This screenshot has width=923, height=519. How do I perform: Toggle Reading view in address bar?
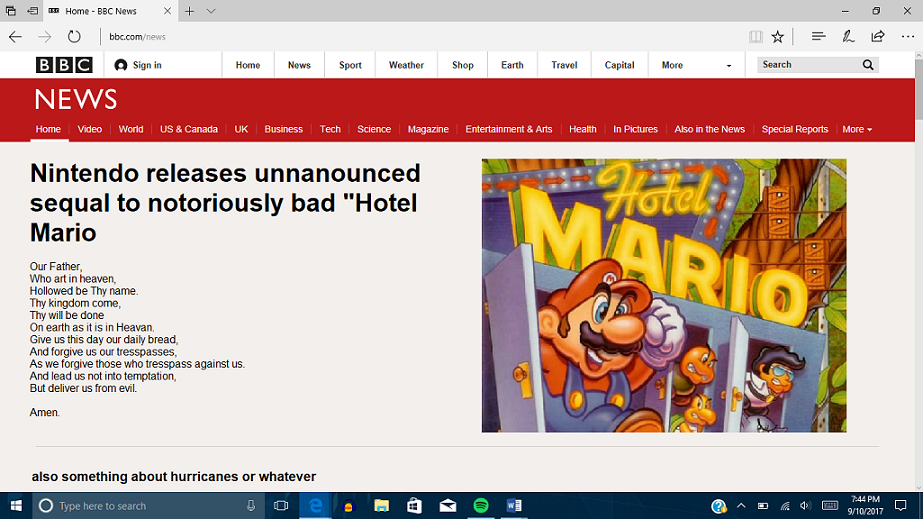click(756, 37)
